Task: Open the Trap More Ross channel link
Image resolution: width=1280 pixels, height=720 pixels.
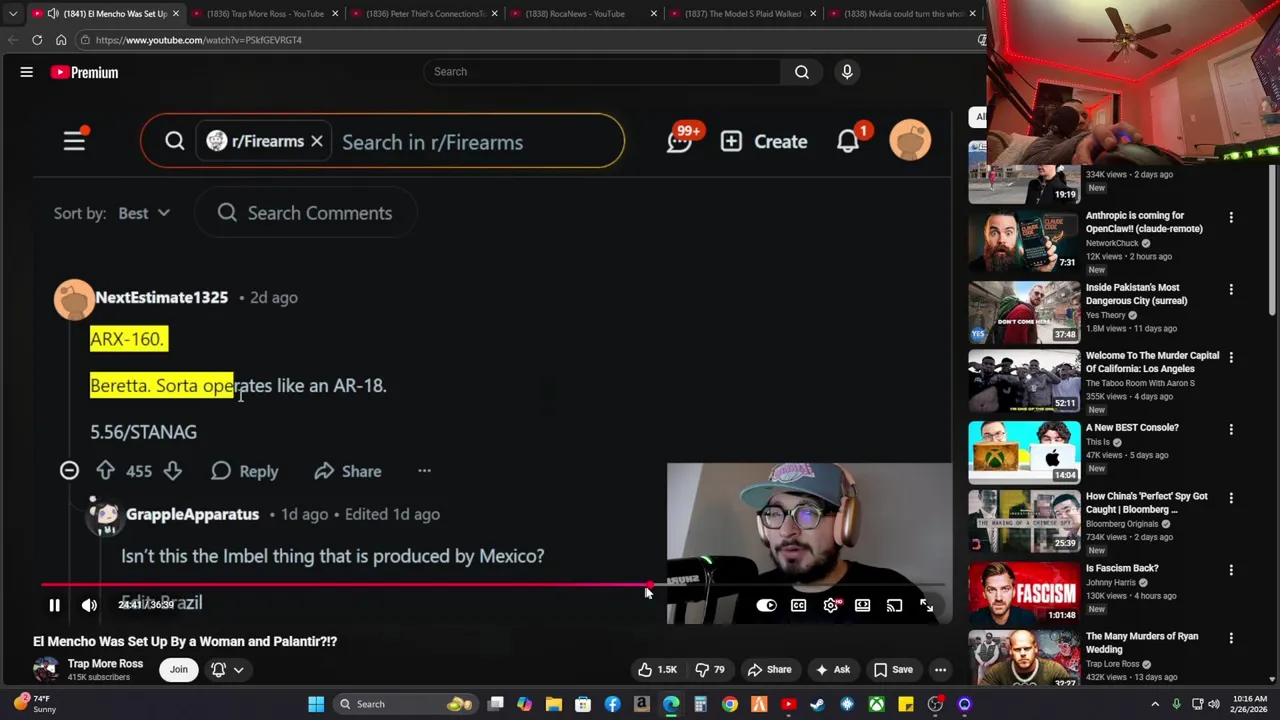Action: (x=105, y=664)
